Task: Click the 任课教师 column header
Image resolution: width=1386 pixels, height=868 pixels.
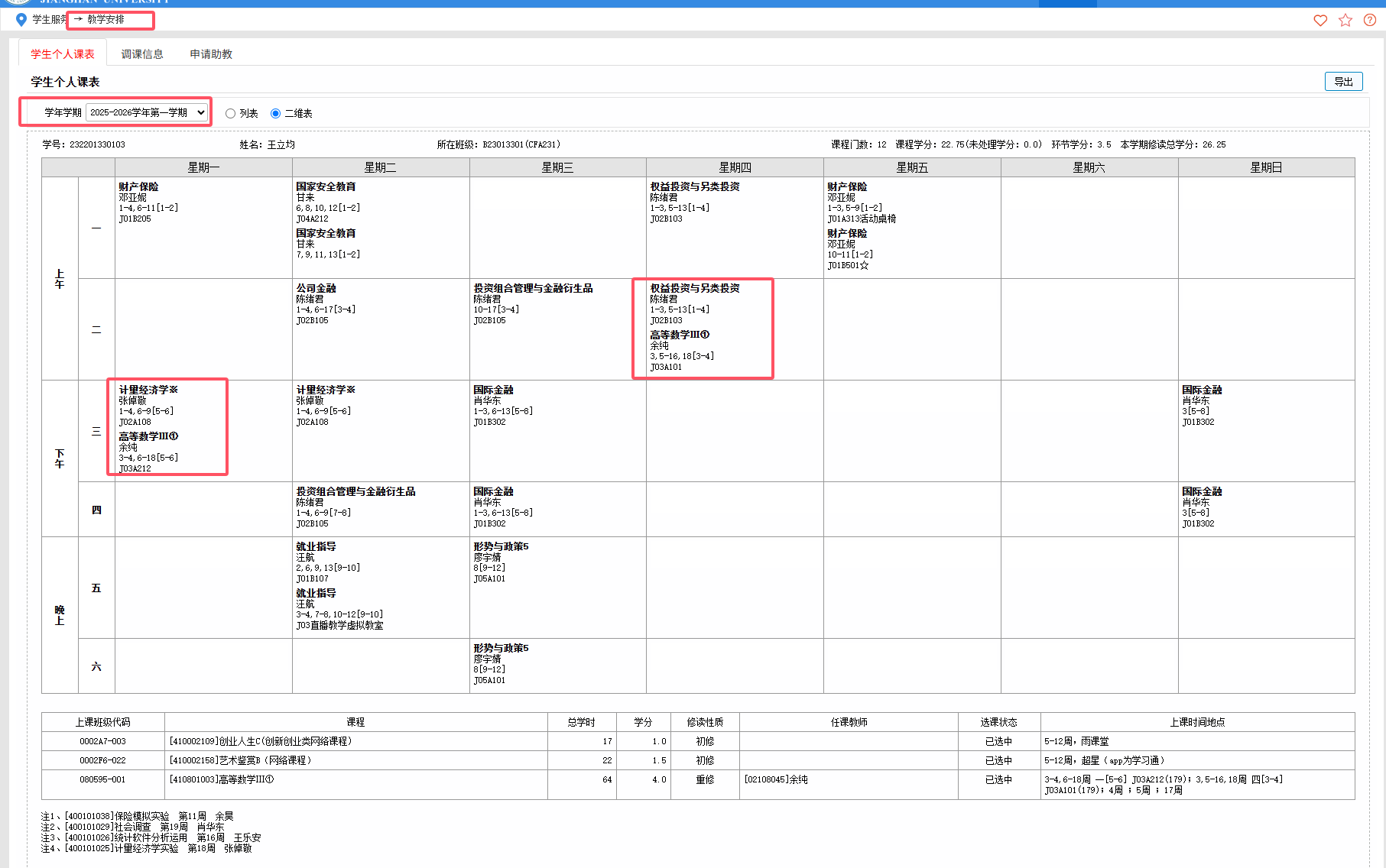Action: (849, 722)
